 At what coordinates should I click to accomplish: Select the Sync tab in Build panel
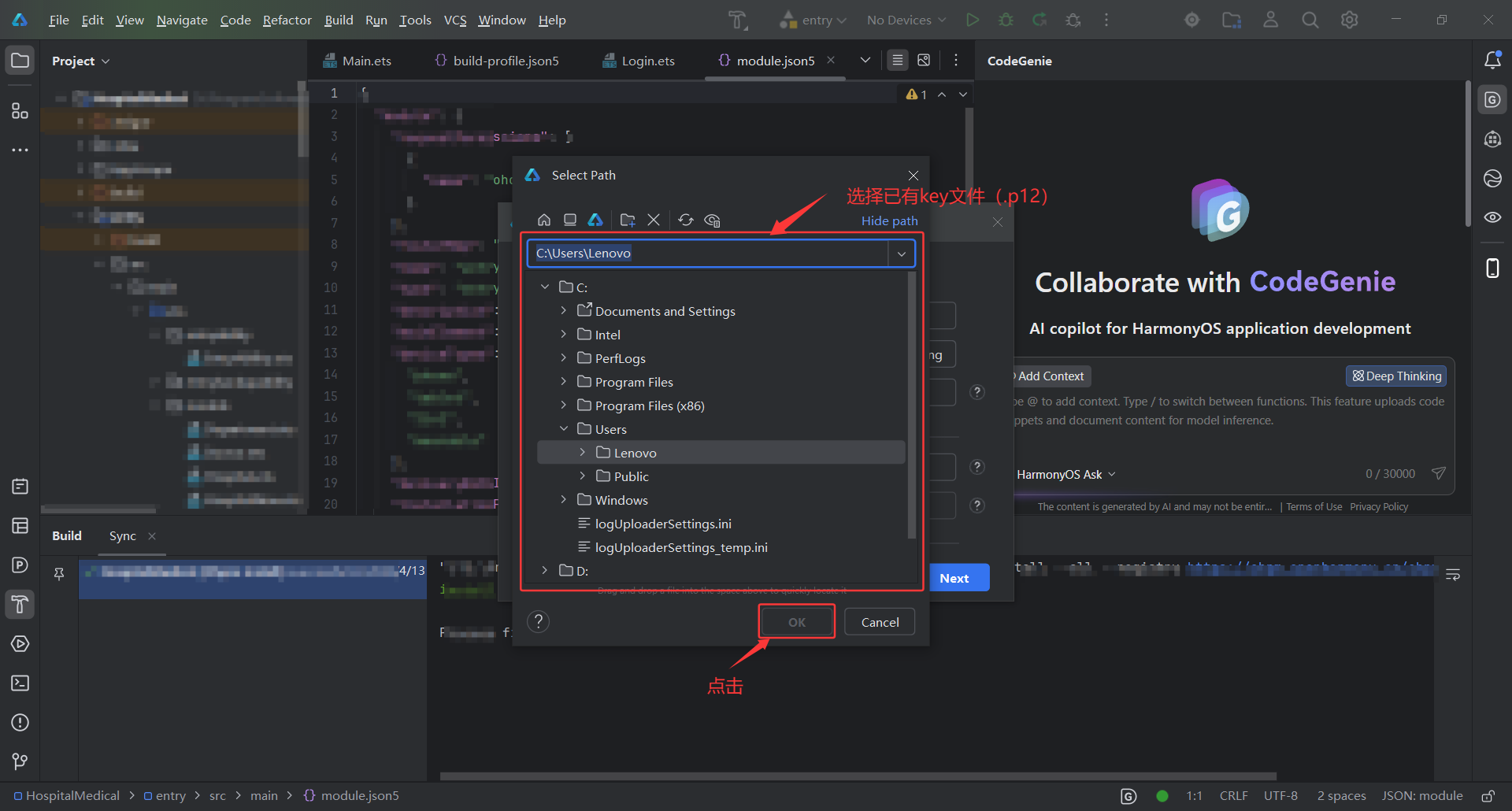tap(123, 535)
